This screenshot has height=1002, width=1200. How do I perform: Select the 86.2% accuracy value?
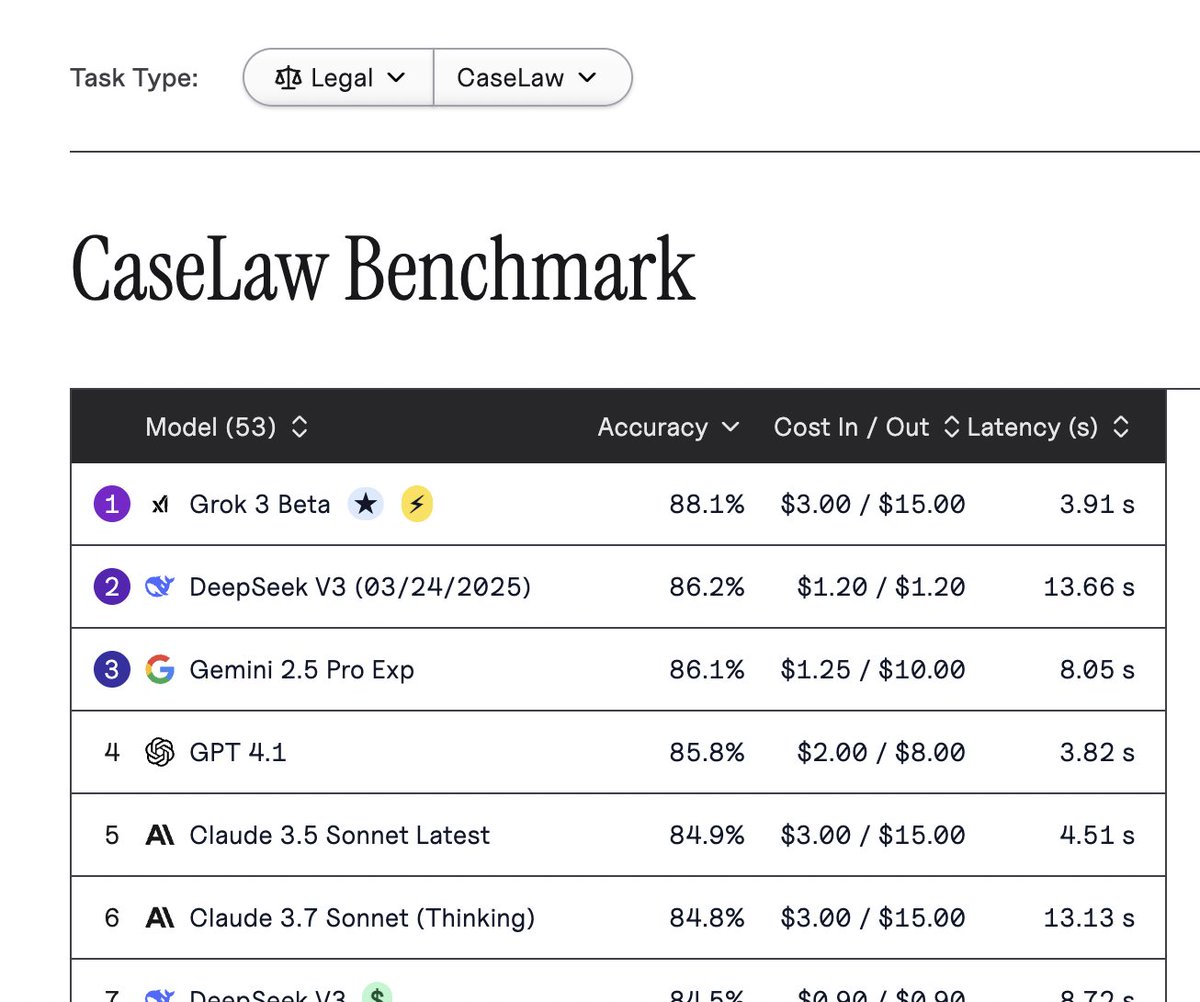pos(707,587)
